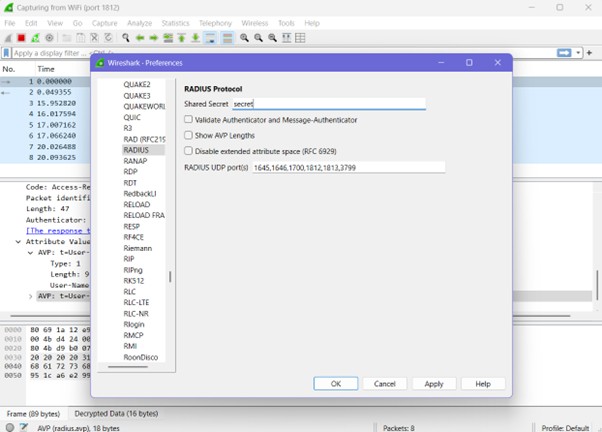Select RDP in protocol list
The width and height of the screenshot is (602, 432).
(x=130, y=172)
